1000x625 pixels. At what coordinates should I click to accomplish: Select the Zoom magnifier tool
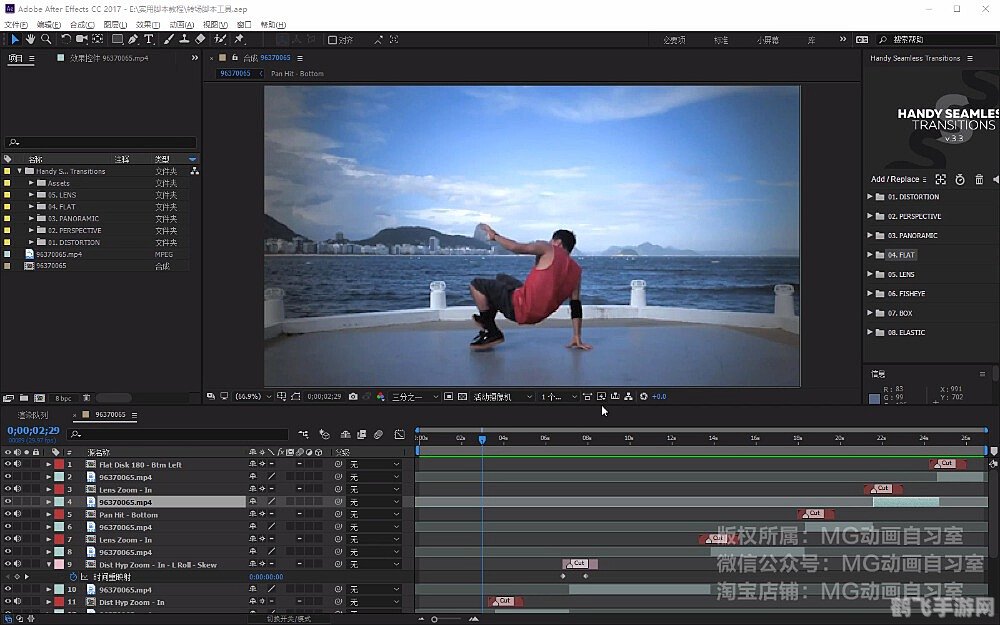46,39
